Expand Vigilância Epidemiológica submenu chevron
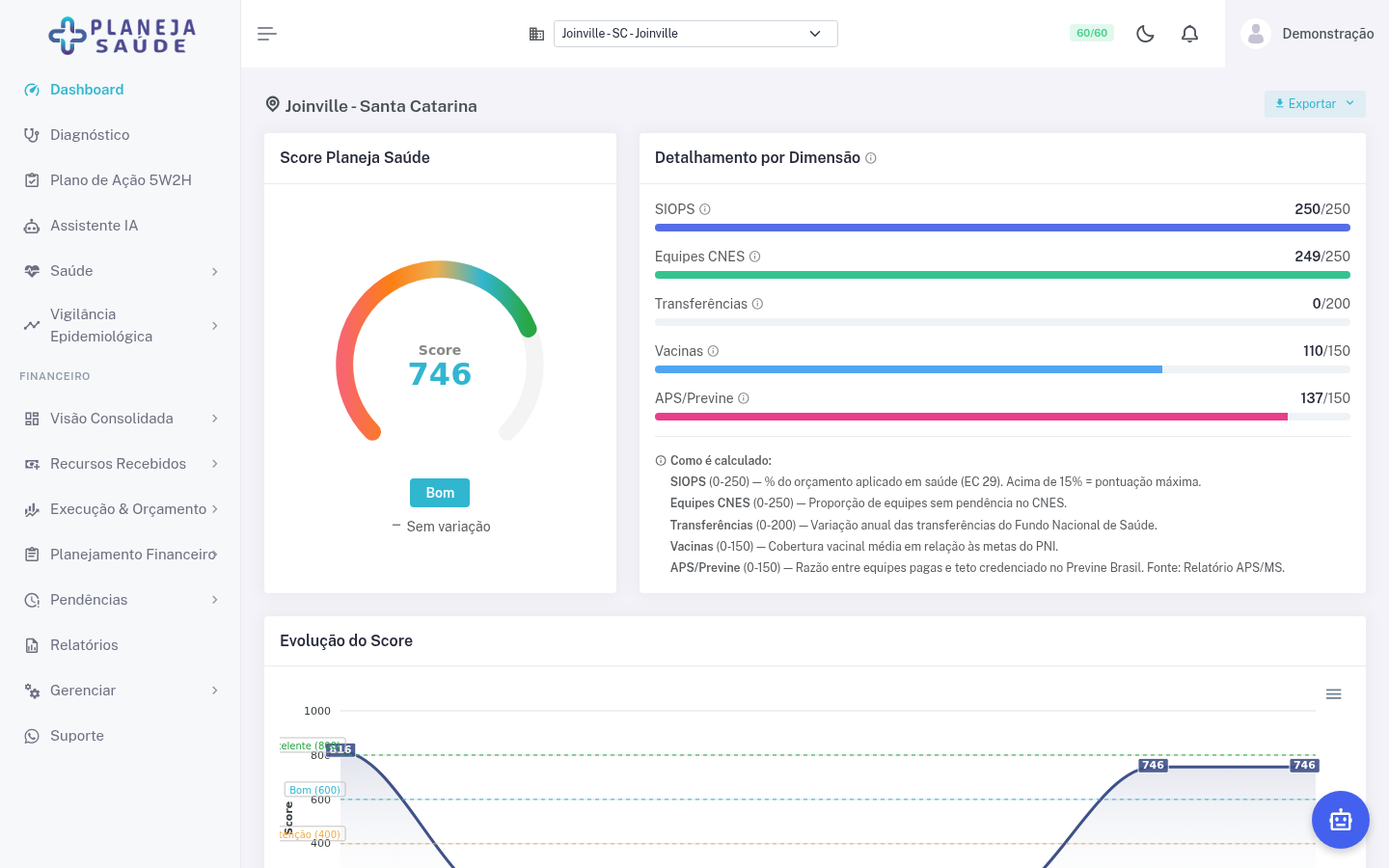The image size is (1389, 868). pyautogui.click(x=214, y=326)
